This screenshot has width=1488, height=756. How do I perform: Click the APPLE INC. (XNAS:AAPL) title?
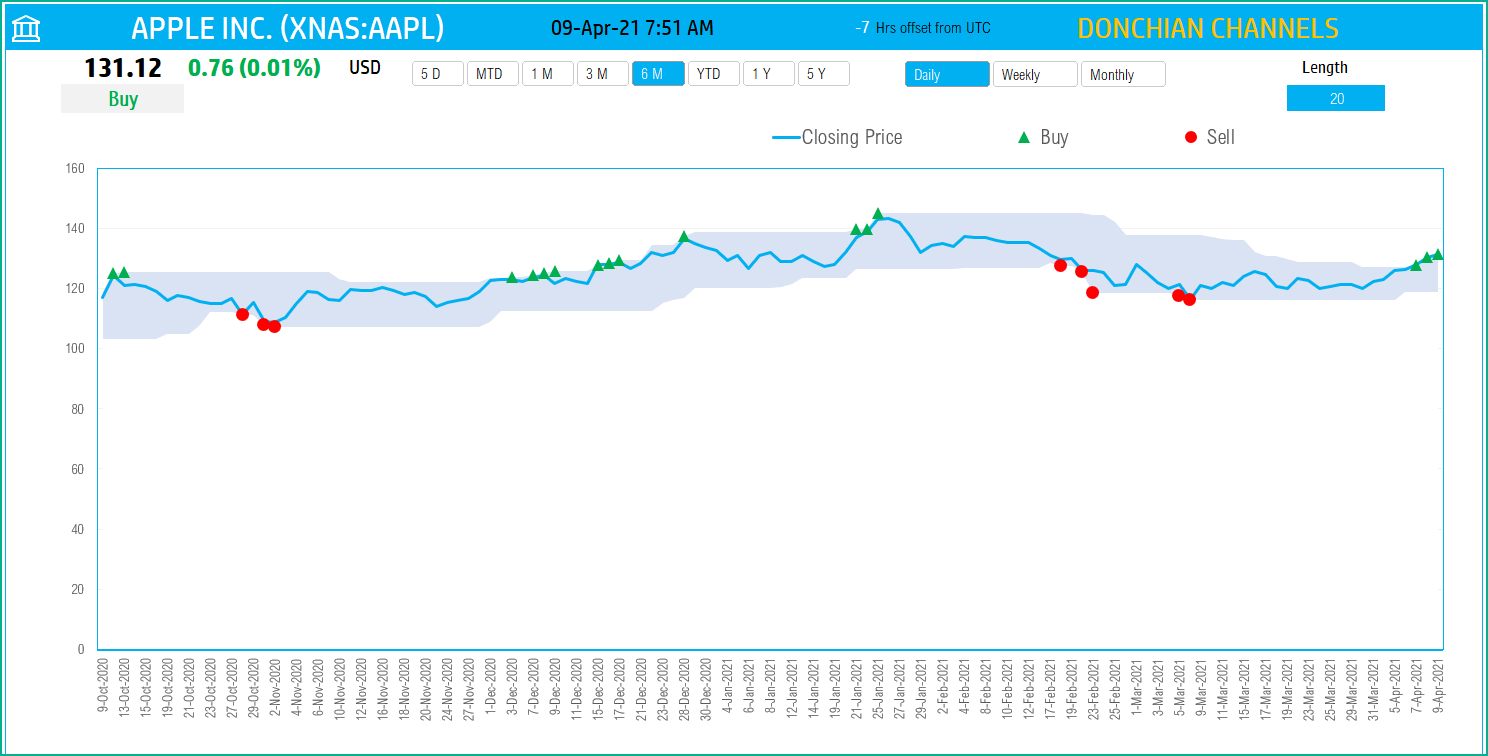tap(288, 28)
